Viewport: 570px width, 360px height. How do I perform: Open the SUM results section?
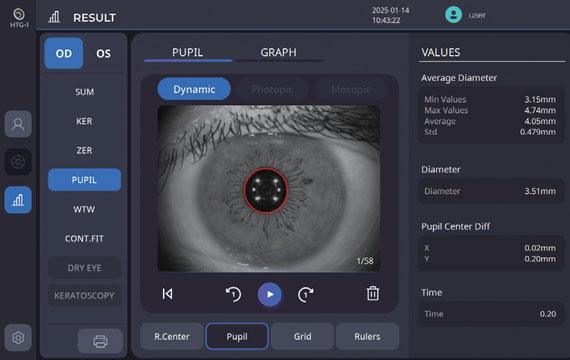[84, 92]
